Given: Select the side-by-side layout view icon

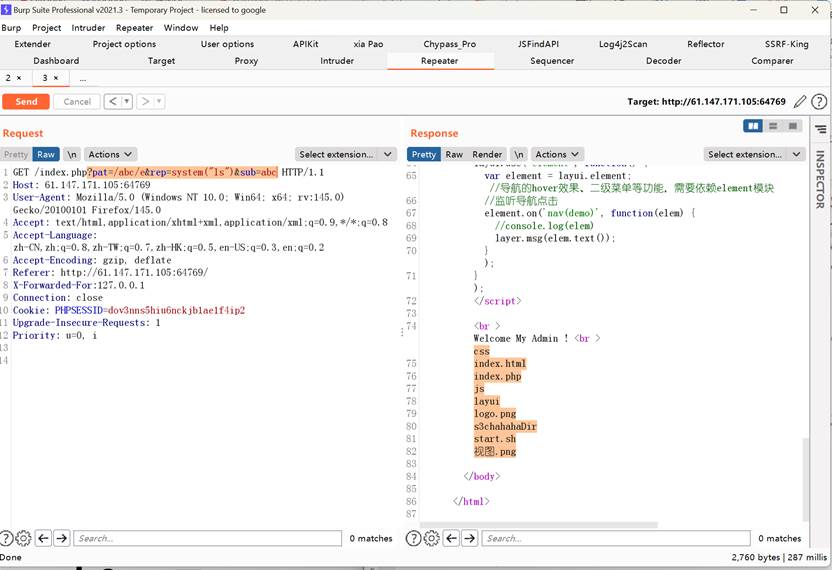Looking at the screenshot, I should tap(752, 126).
